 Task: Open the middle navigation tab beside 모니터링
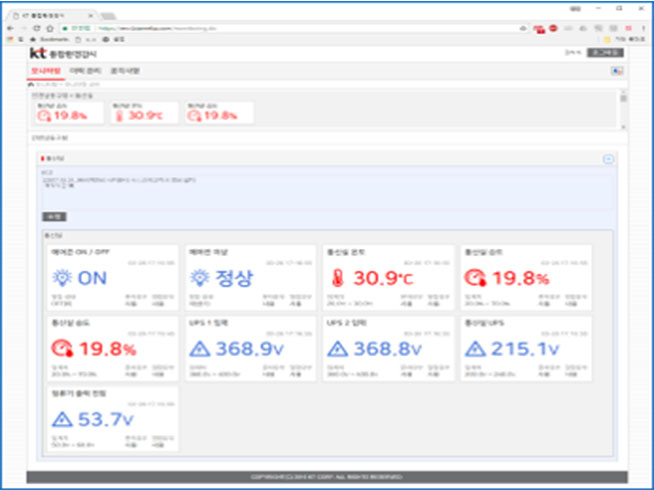click(86, 71)
